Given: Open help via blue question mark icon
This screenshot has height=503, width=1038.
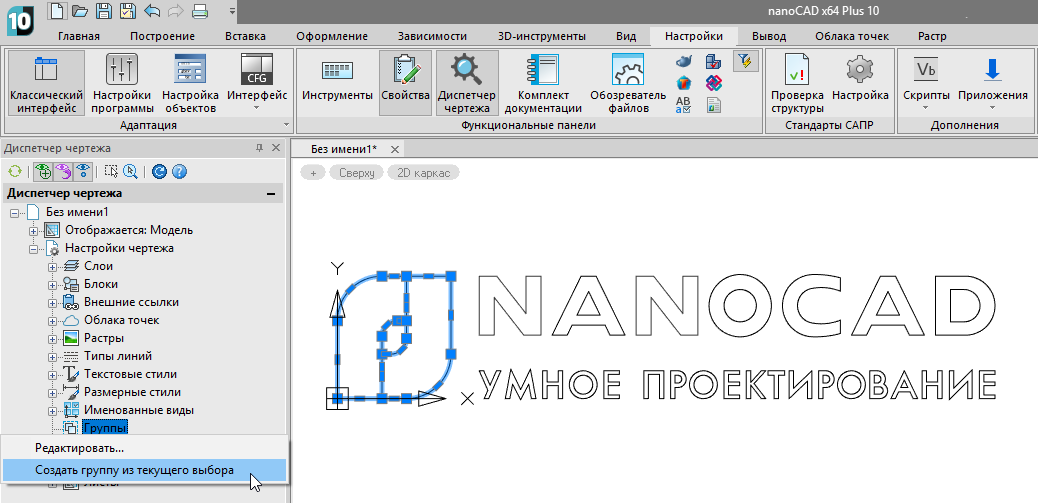Looking at the screenshot, I should (x=179, y=172).
